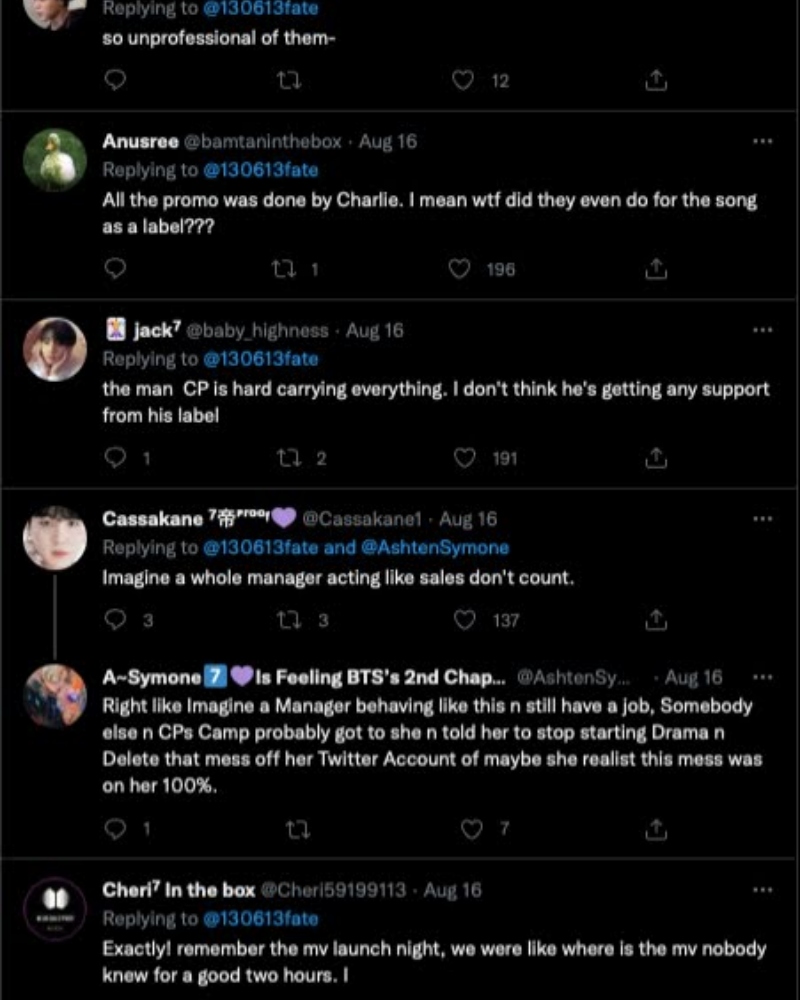The height and width of the screenshot is (1000, 800).
Task: Retweet Anusree's reply about the label
Action: [x=283, y=269]
